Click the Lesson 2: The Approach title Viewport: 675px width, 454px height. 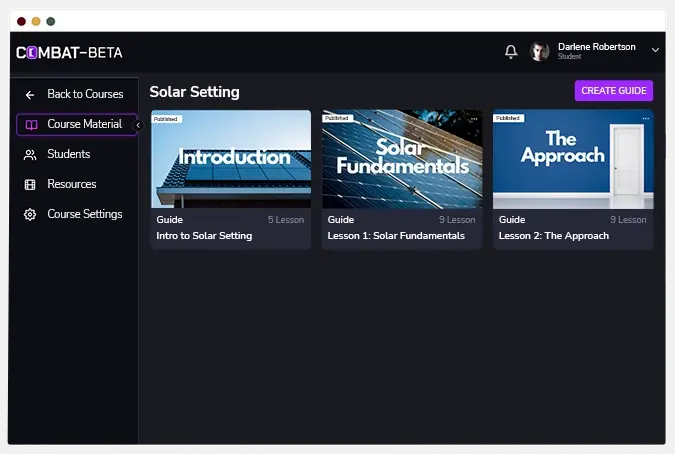pos(553,236)
